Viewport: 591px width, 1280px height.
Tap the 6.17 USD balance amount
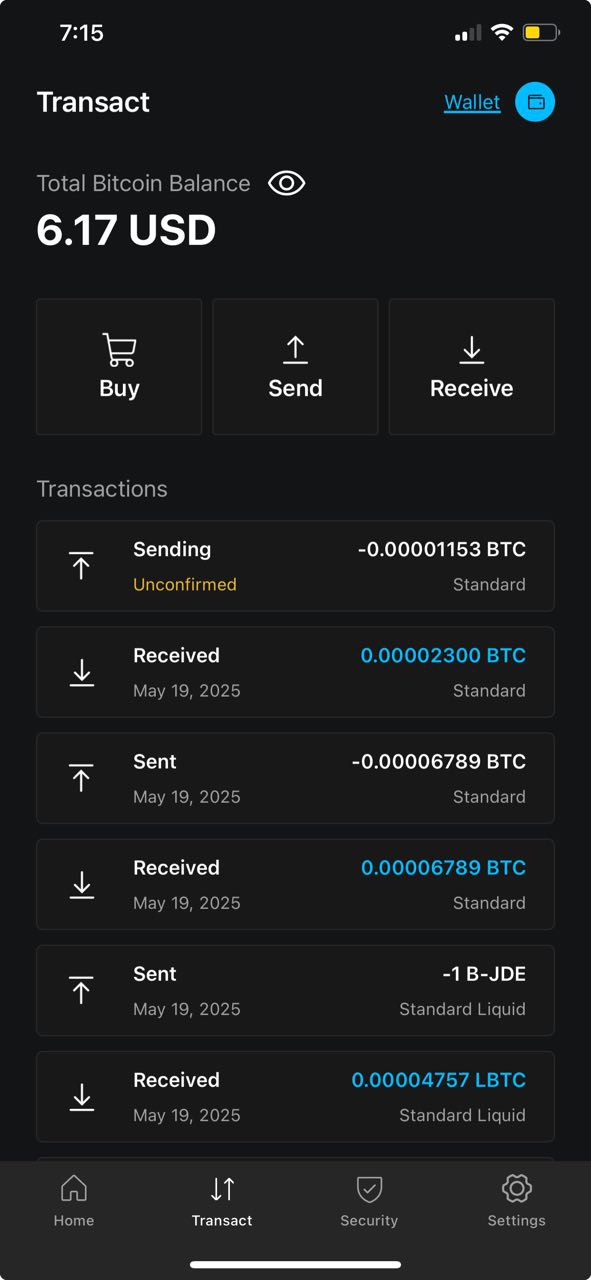click(126, 231)
